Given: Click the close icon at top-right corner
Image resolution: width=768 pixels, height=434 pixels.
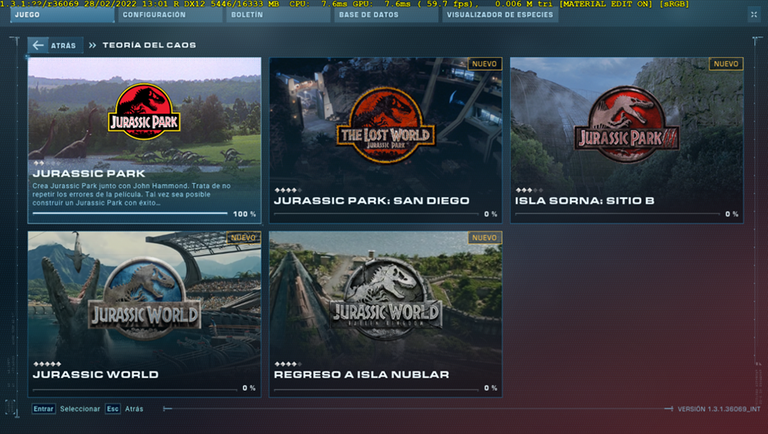Looking at the screenshot, I should [x=754, y=15].
